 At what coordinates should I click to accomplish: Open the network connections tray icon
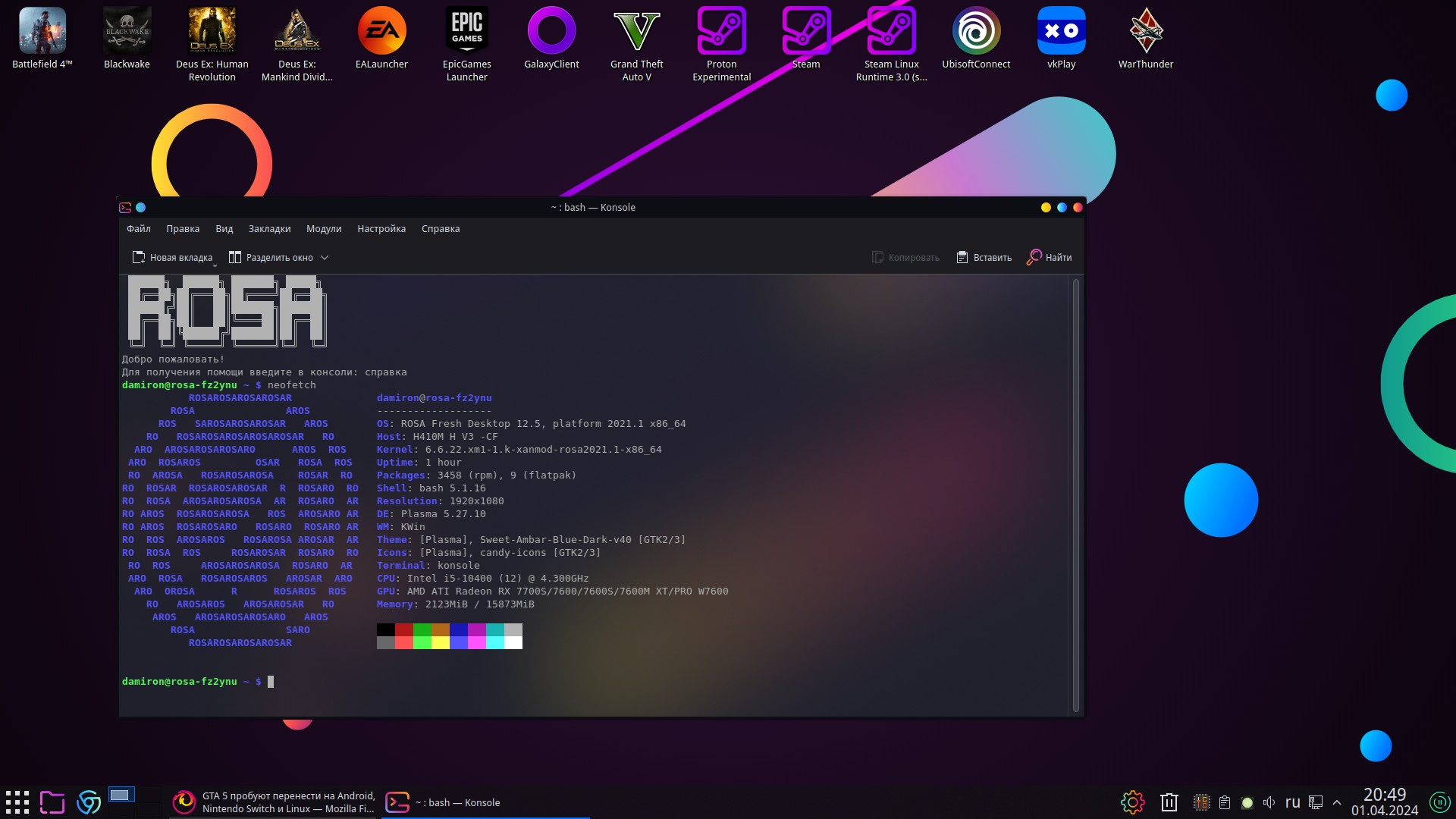tap(1316, 802)
